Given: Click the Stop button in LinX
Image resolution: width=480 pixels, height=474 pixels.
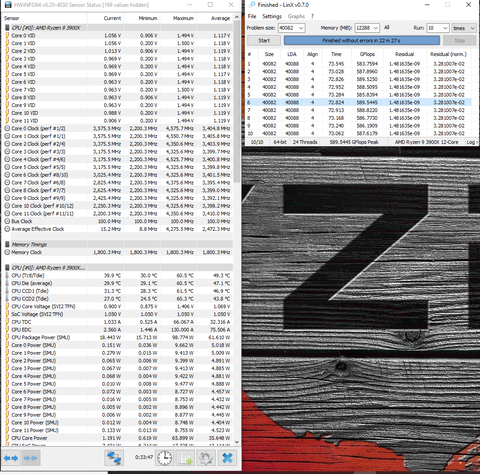Looking at the screenshot, I should (459, 41).
